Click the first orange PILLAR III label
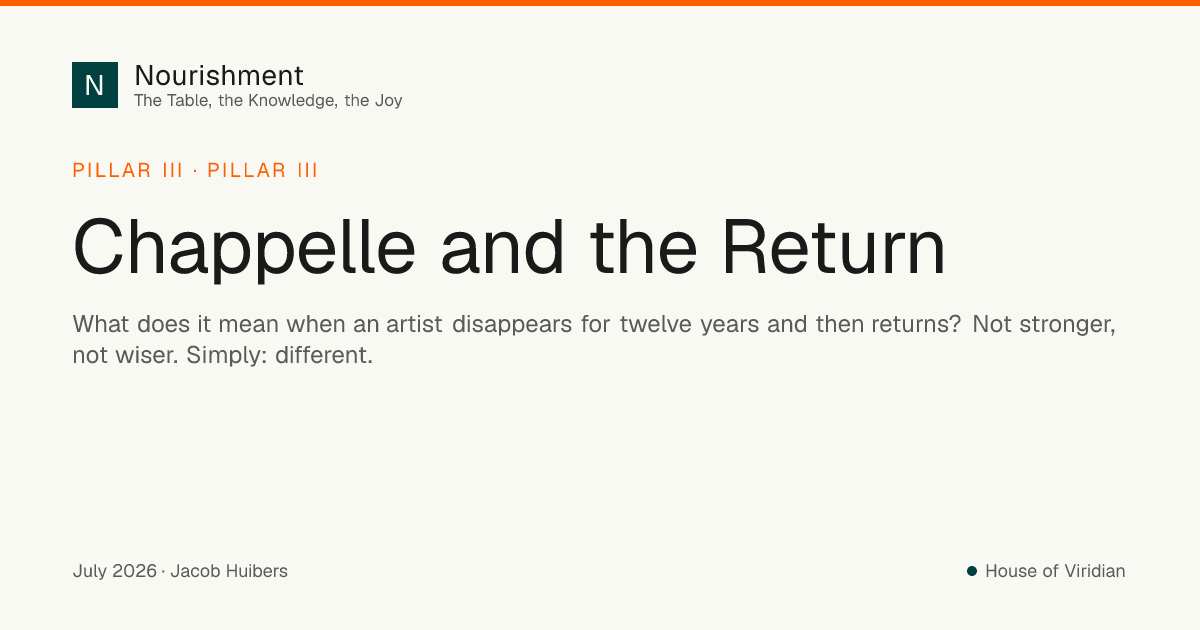The height and width of the screenshot is (630, 1200). click(x=128, y=170)
